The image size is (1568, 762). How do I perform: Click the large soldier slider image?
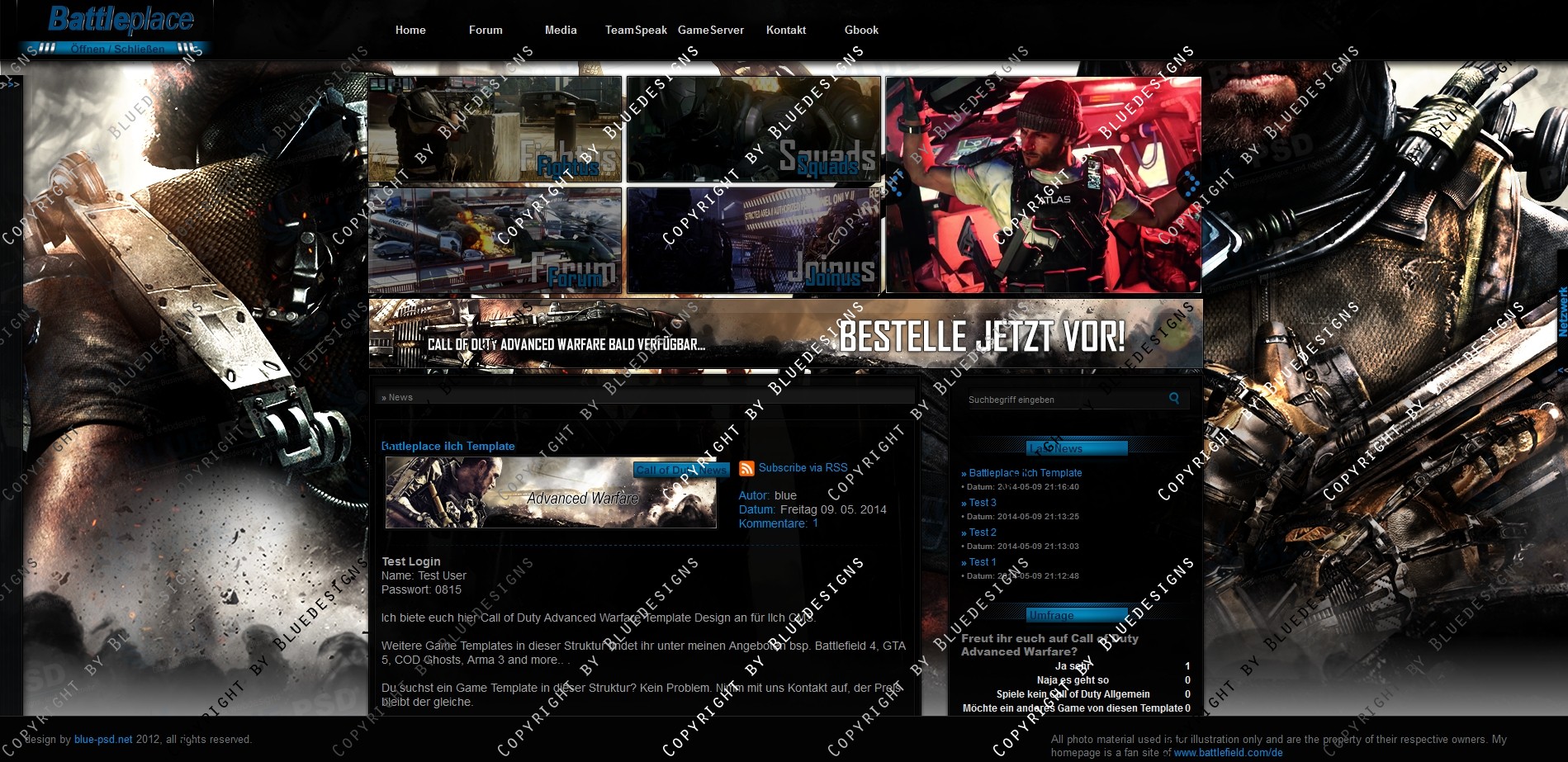tap(1044, 185)
